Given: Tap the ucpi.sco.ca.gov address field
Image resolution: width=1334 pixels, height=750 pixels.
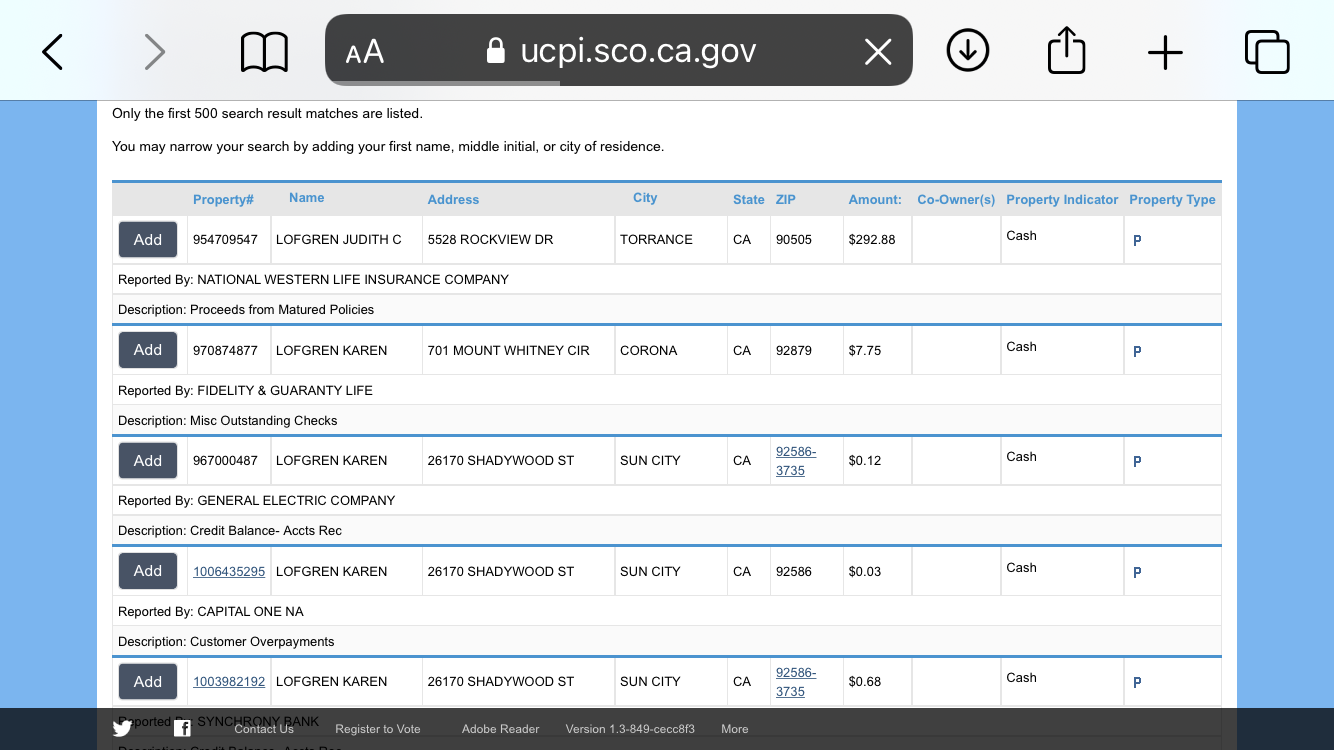Looking at the screenshot, I should click(619, 50).
